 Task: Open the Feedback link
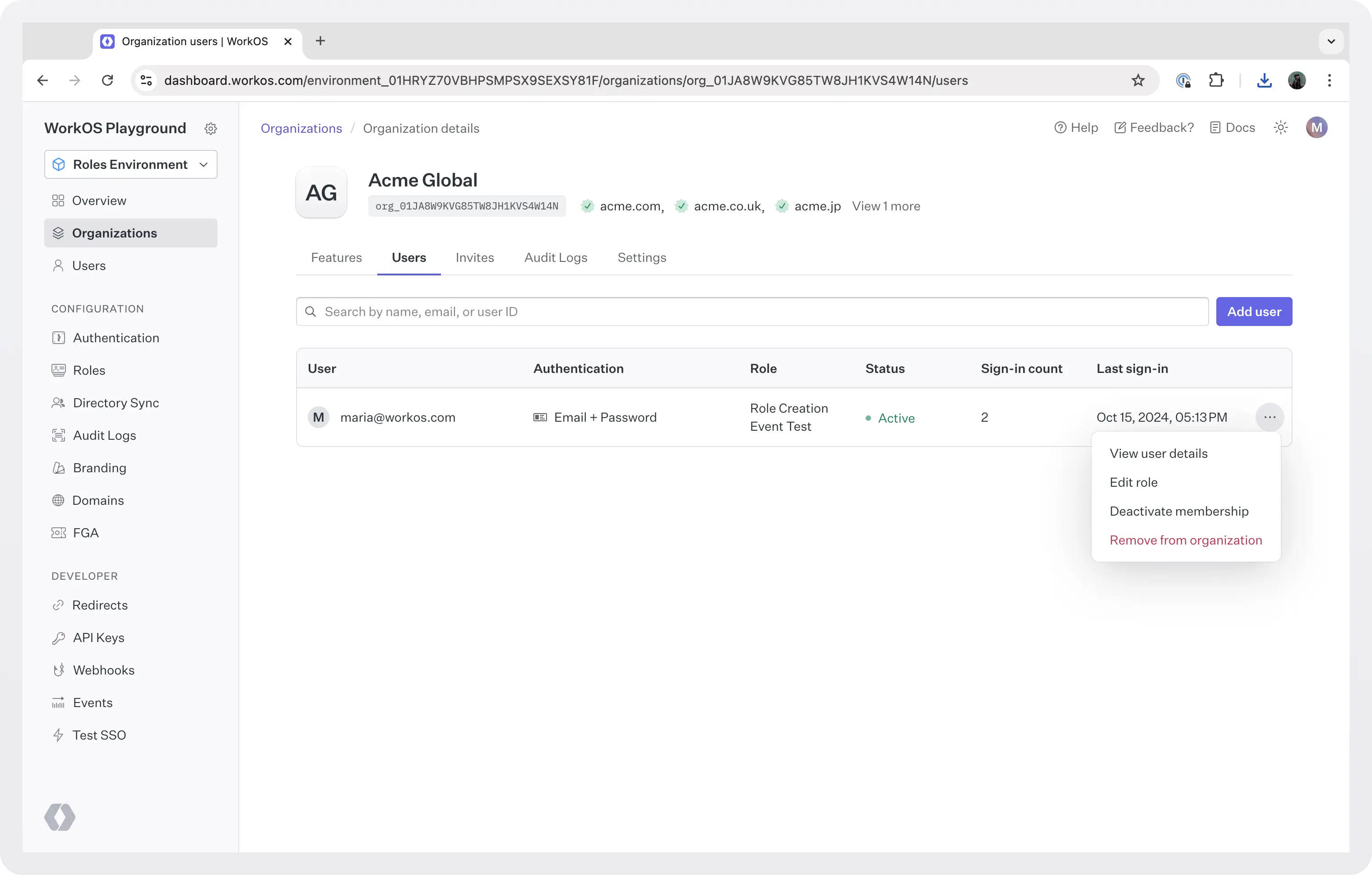(x=1154, y=128)
